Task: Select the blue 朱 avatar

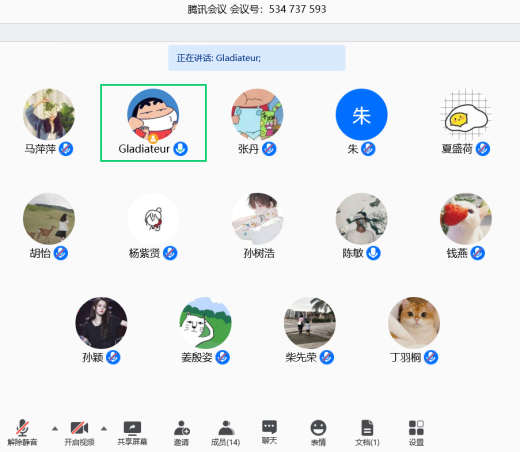Action: click(x=361, y=114)
